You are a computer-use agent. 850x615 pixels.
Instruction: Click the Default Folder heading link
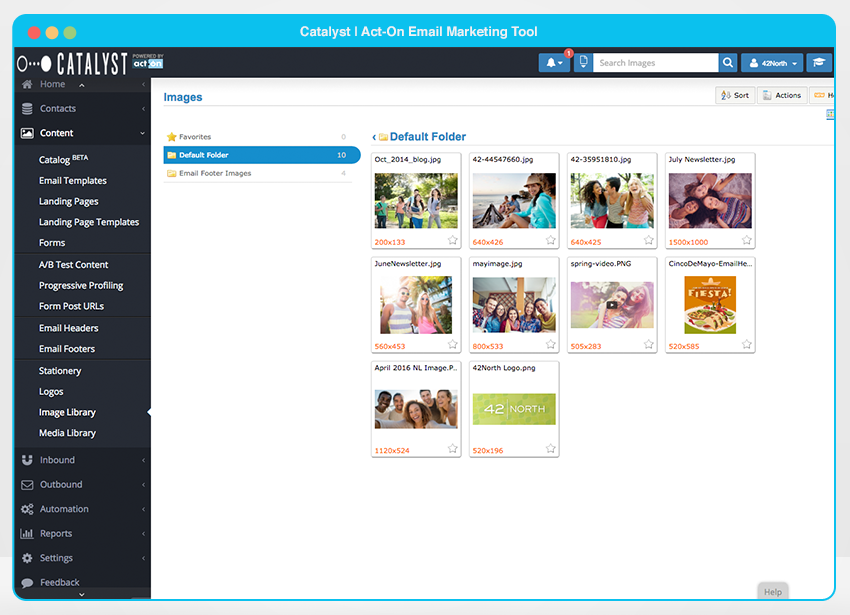[428, 137]
